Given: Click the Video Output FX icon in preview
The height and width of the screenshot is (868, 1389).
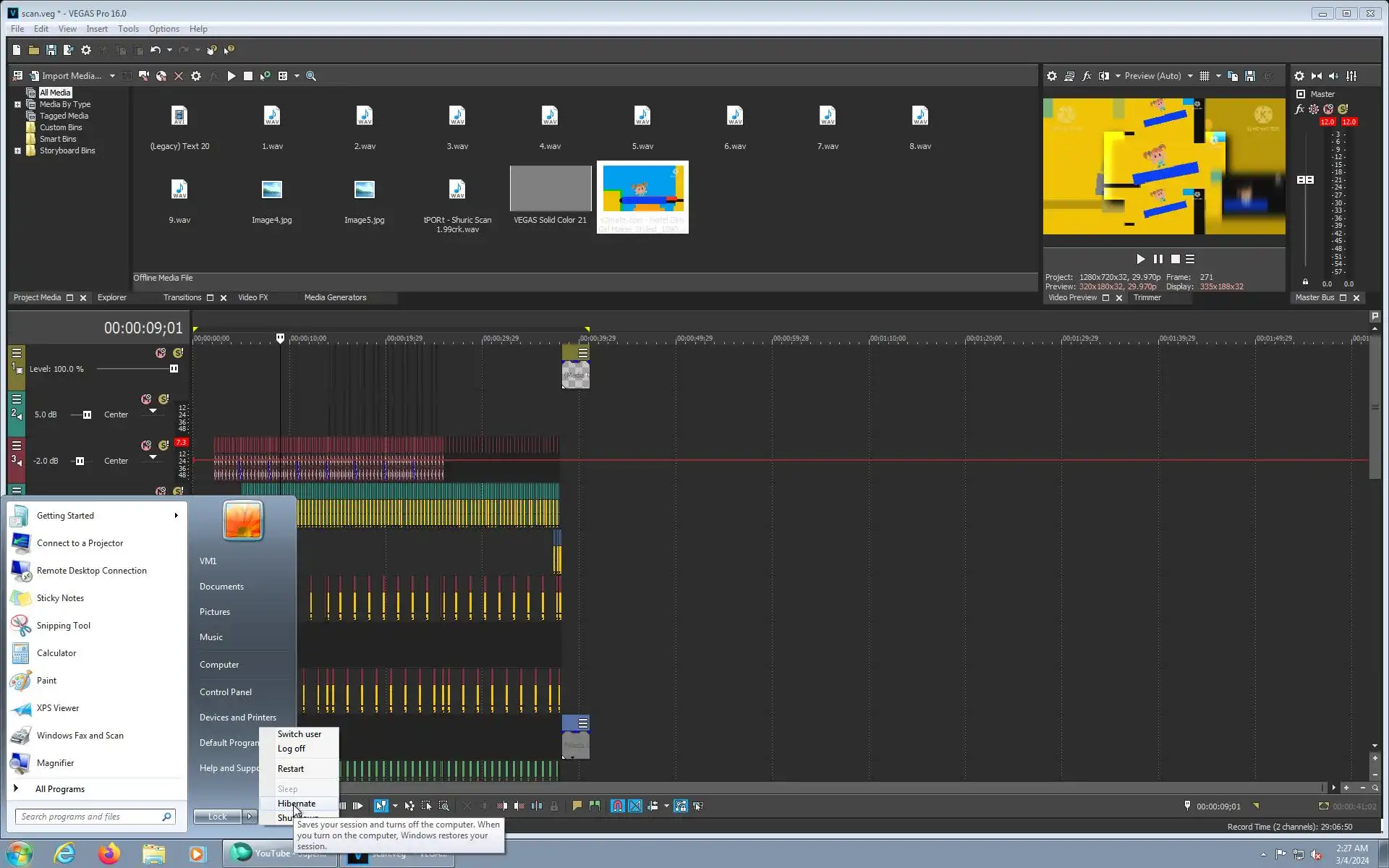Looking at the screenshot, I should click(x=1086, y=76).
